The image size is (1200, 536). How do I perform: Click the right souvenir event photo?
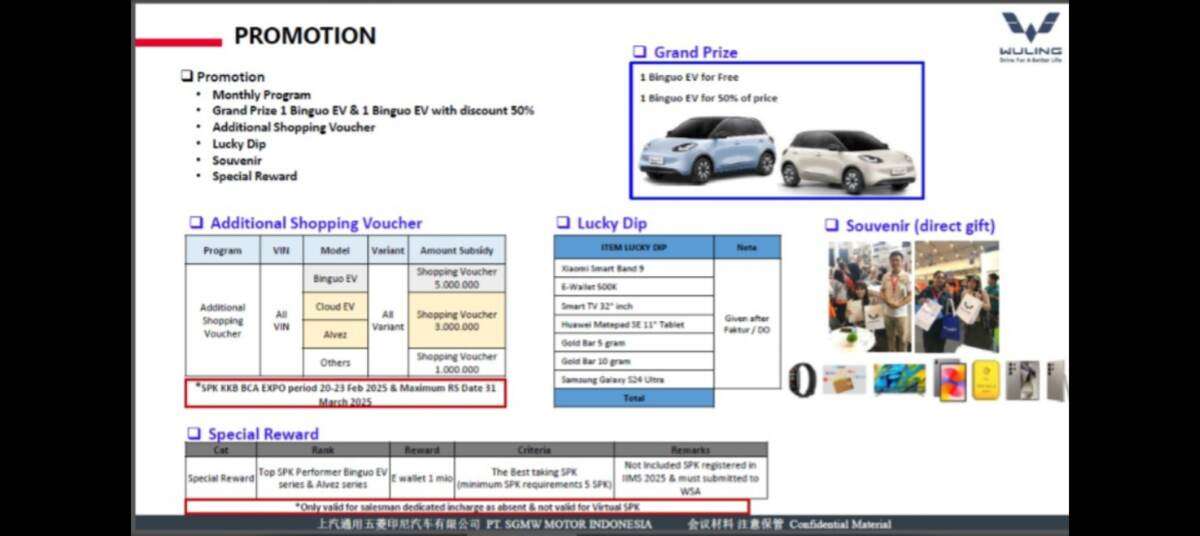956,296
